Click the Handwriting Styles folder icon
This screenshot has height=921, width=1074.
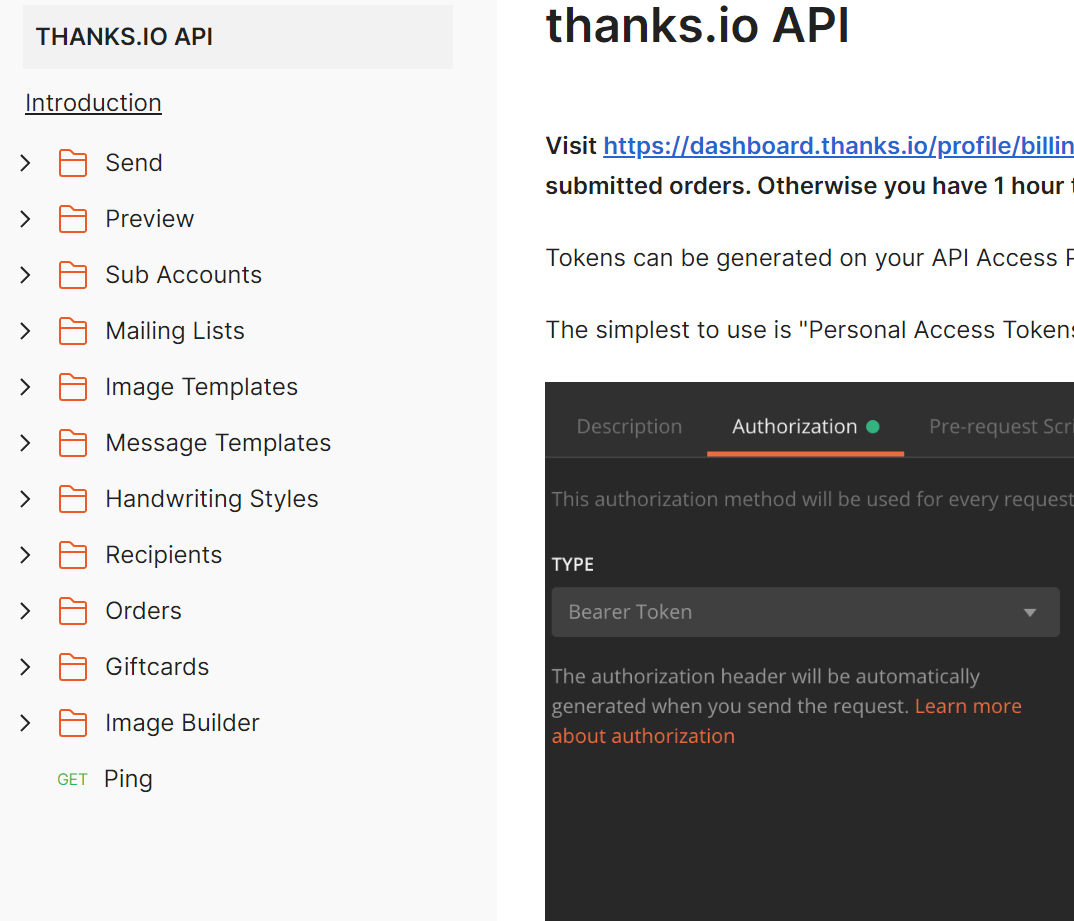pyautogui.click(x=73, y=499)
